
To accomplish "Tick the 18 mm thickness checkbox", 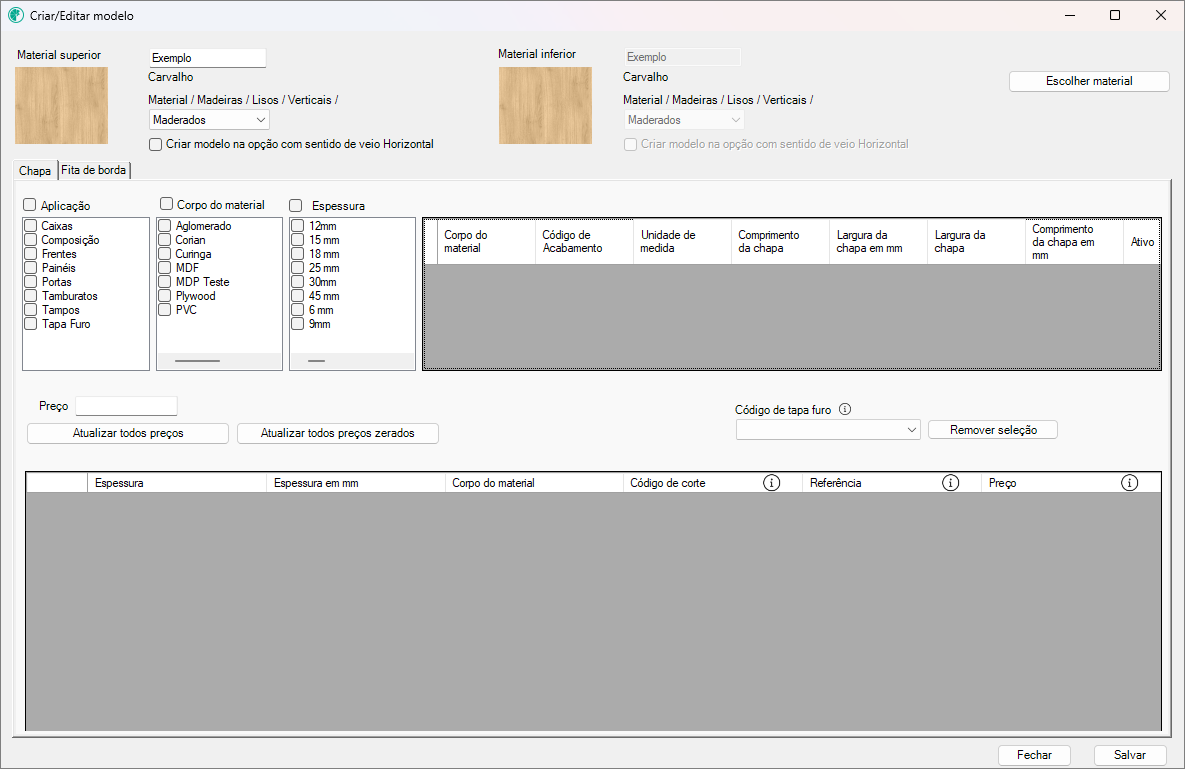I will (x=298, y=254).
